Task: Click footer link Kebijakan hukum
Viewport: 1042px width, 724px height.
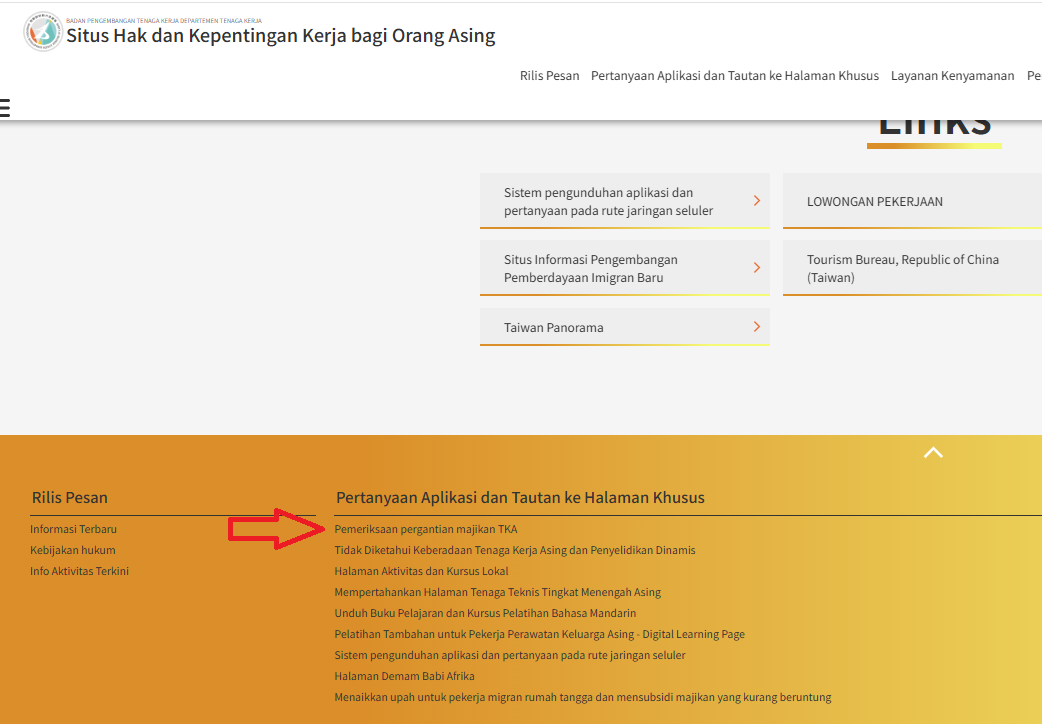Action: [72, 550]
